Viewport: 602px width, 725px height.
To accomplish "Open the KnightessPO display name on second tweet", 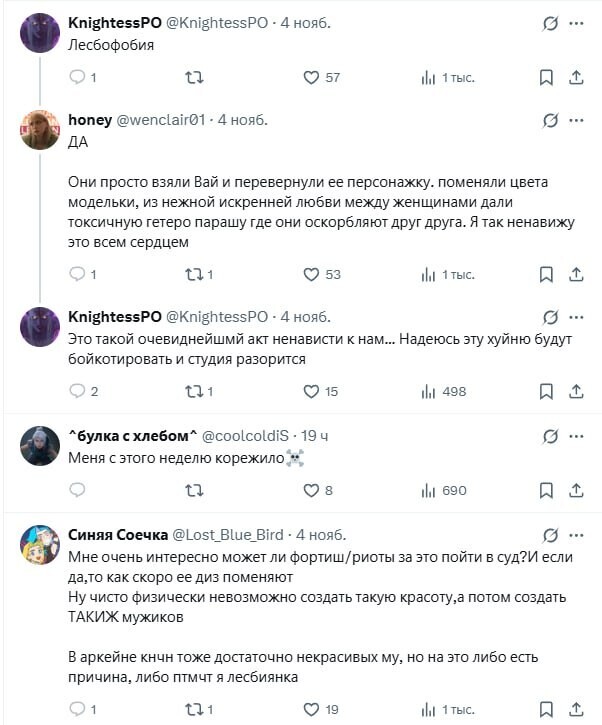I will click(115, 317).
